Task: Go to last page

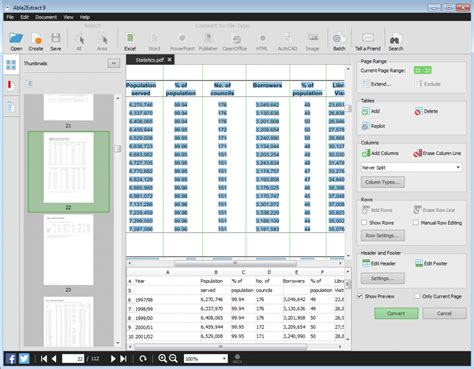Action: click(x=123, y=359)
